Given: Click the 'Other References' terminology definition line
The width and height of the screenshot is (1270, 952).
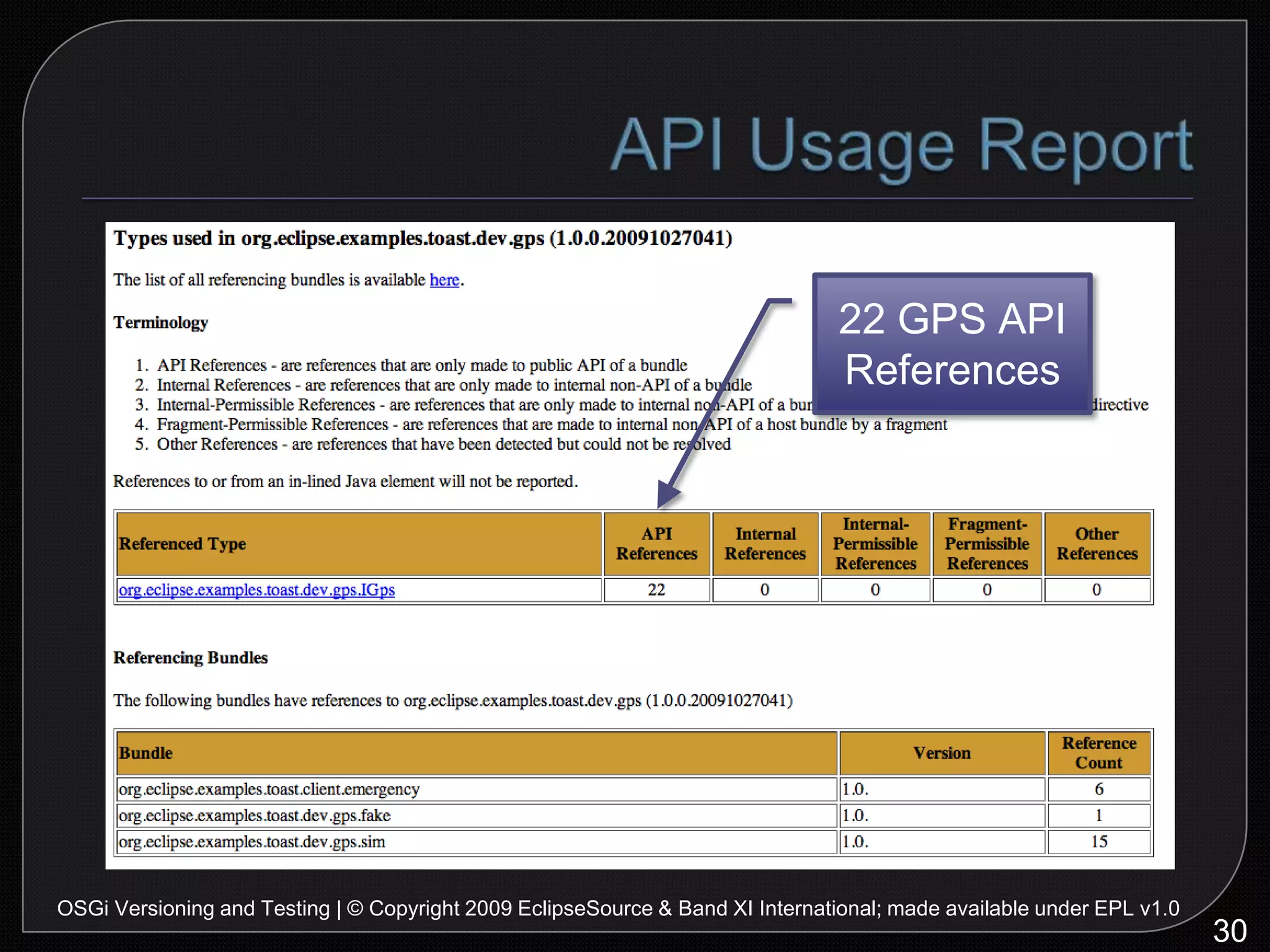Looking at the screenshot, I should (x=443, y=444).
